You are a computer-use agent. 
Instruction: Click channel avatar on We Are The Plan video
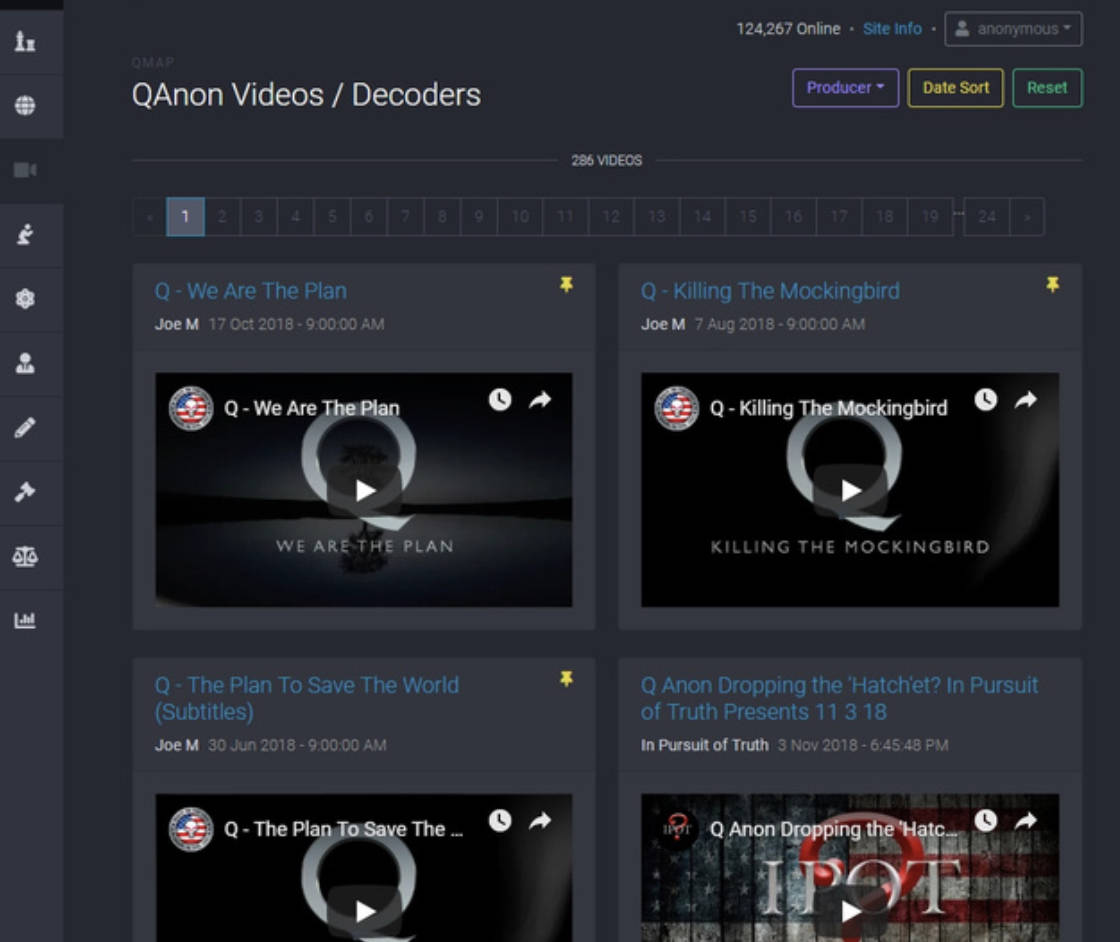(x=191, y=409)
